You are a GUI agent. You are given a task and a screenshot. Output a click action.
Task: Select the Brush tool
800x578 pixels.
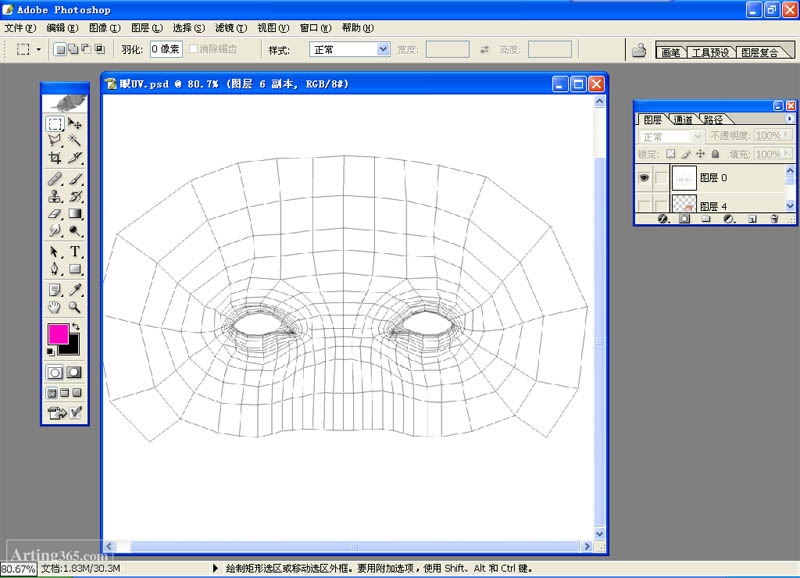74,179
